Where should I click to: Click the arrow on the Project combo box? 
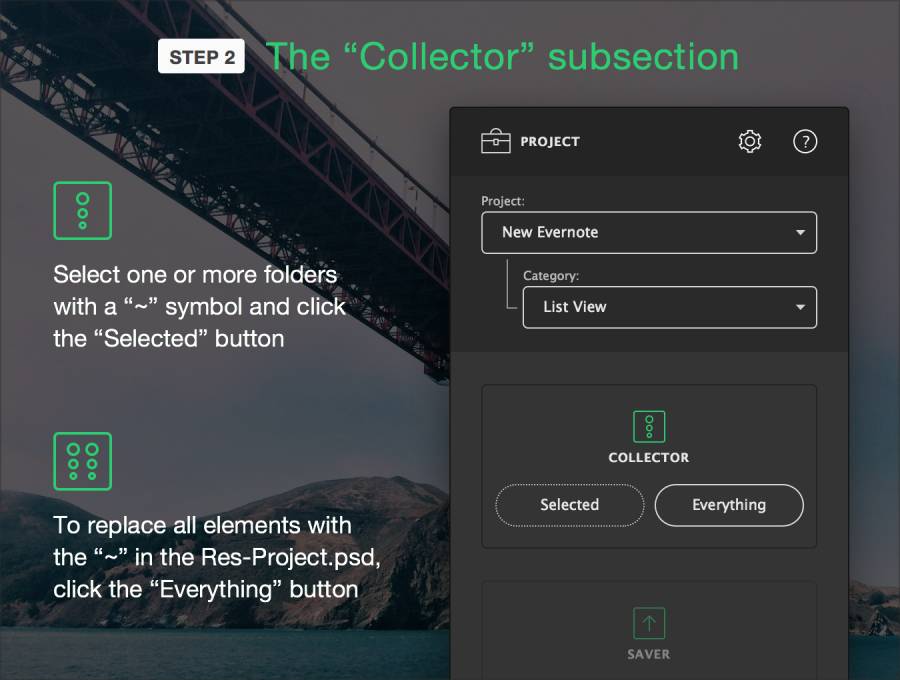click(x=800, y=232)
